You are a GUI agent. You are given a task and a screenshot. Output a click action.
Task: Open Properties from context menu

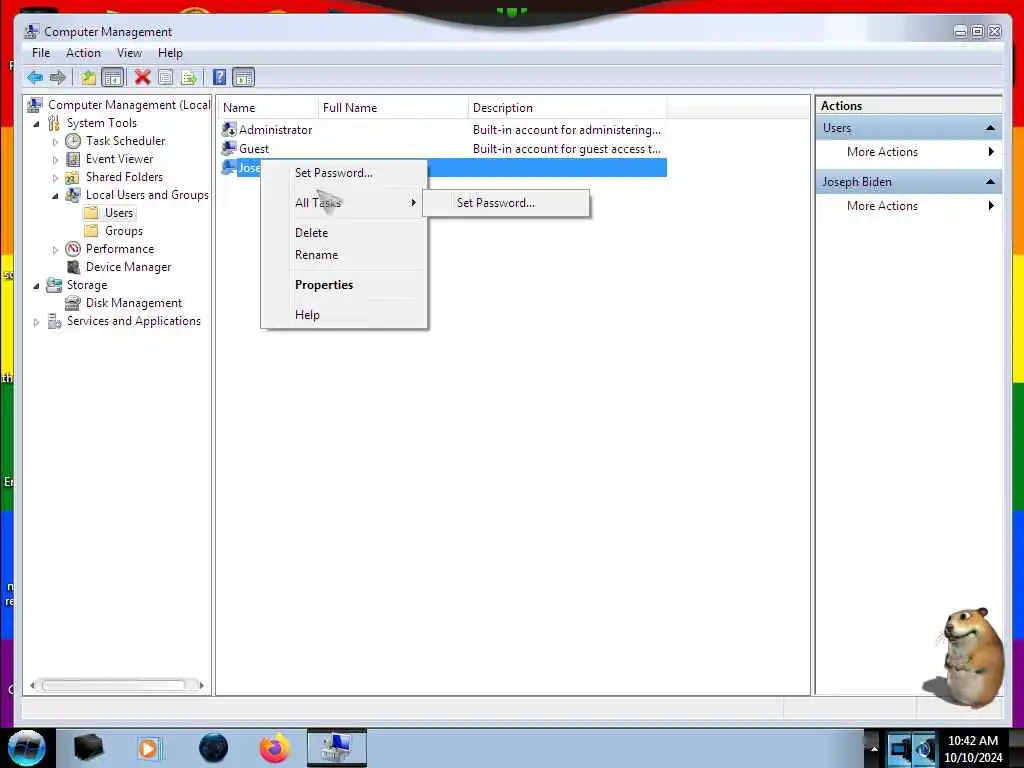coord(344,285)
